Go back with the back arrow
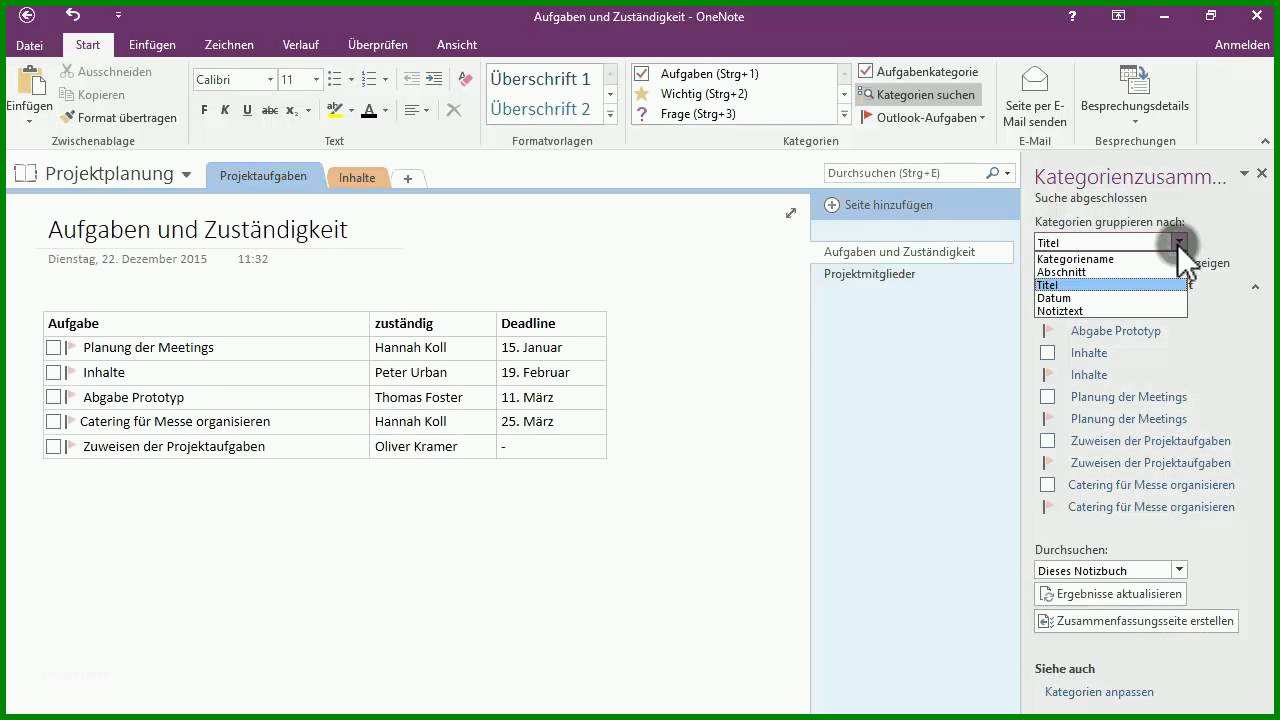This screenshot has width=1280, height=720. coord(27,15)
